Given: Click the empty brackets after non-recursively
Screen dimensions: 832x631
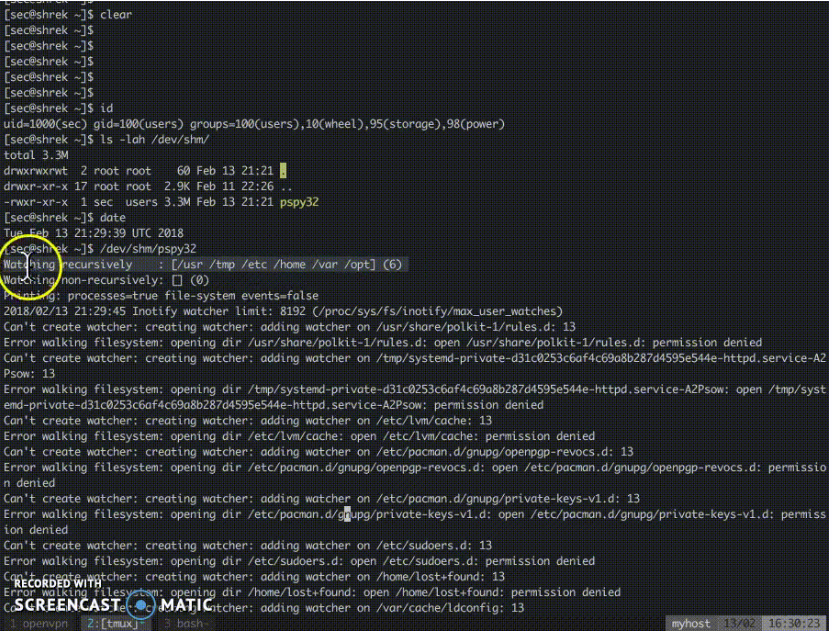Looking at the screenshot, I should pos(177,280).
